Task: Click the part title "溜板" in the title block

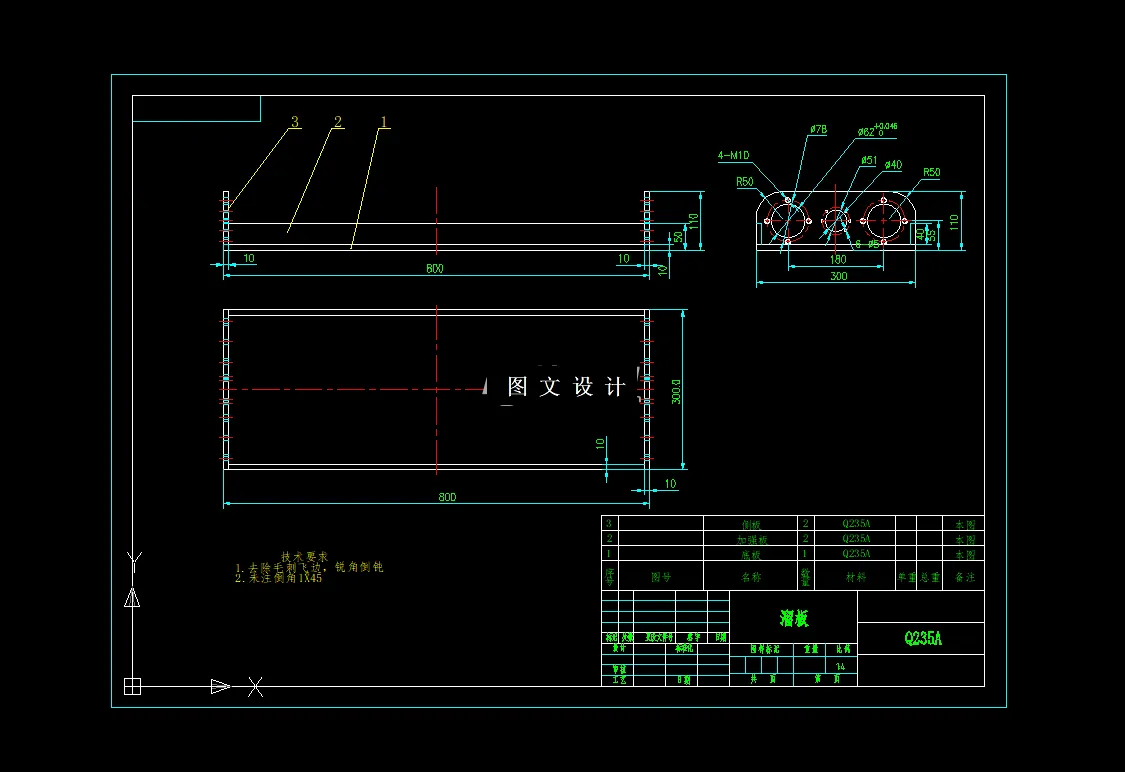Action: coord(793,618)
